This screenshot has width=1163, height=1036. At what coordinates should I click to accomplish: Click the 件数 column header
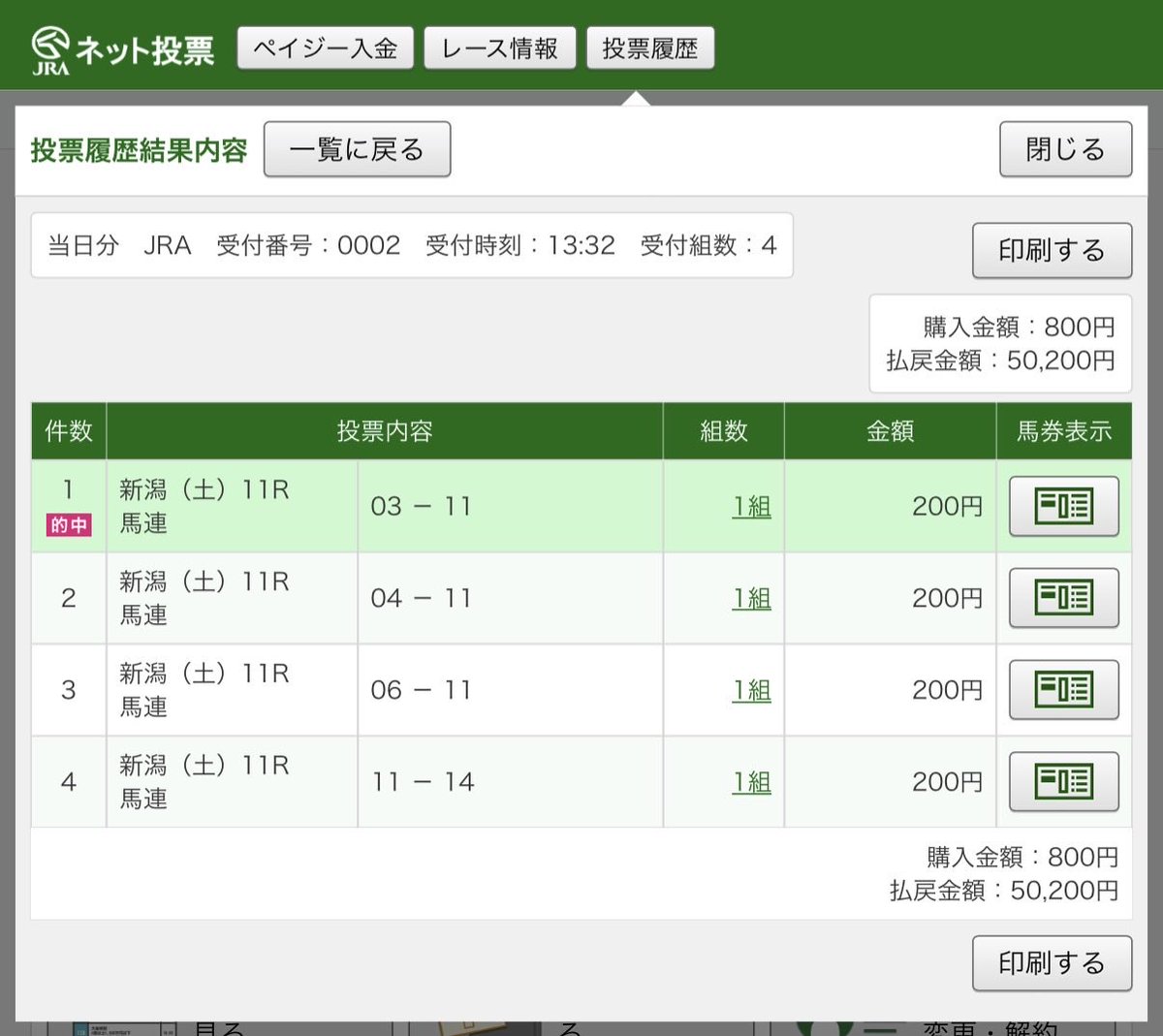click(69, 431)
